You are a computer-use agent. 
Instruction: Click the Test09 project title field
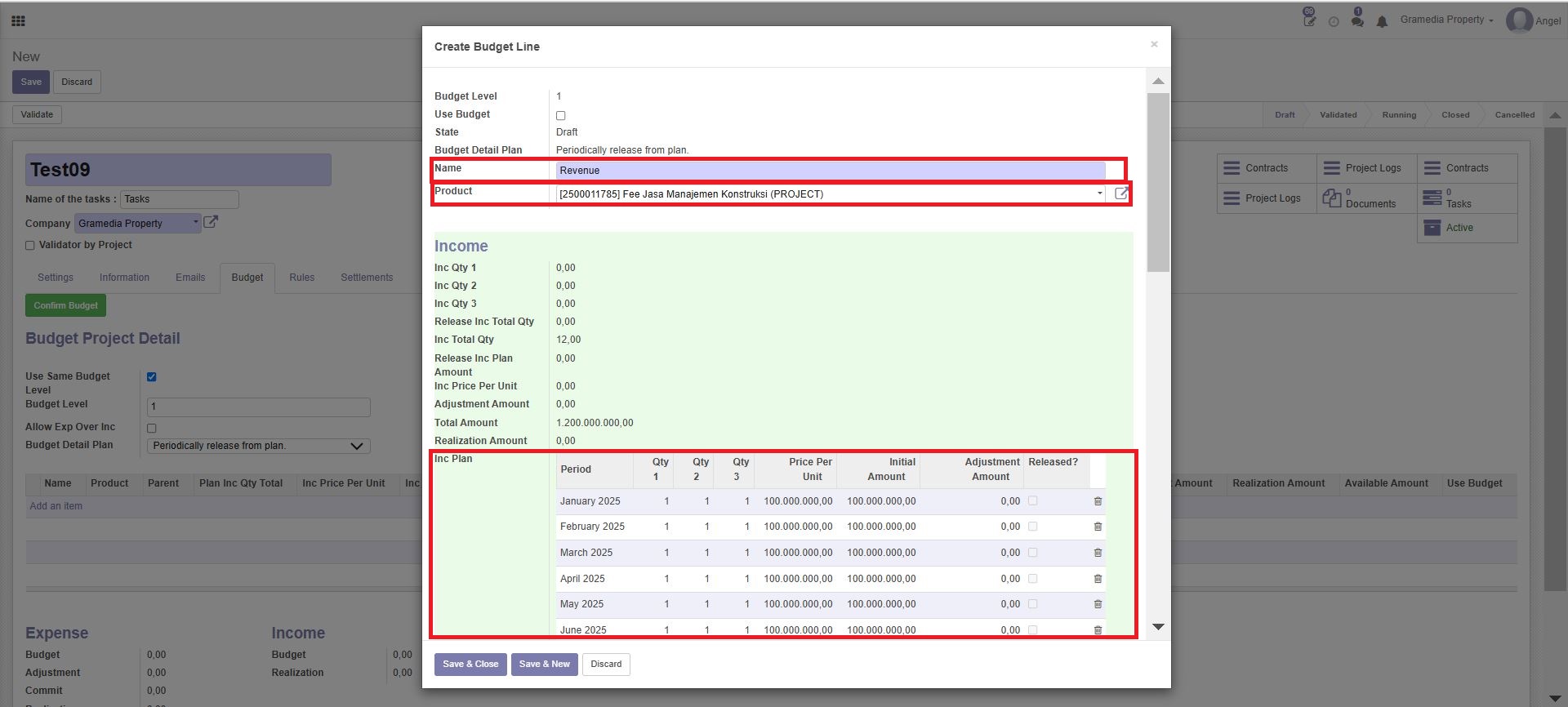click(x=178, y=170)
